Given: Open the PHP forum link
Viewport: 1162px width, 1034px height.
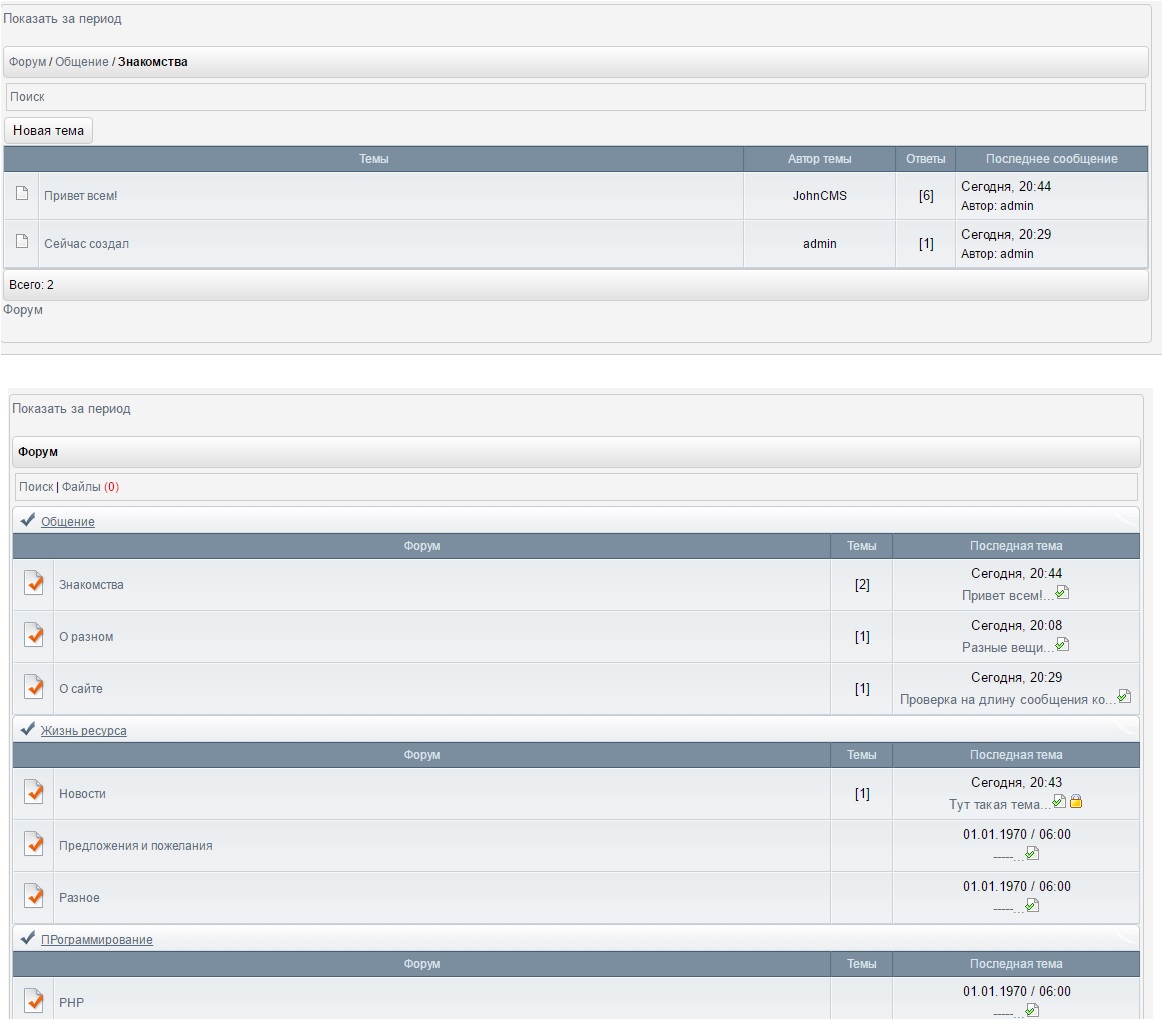Looking at the screenshot, I should 71,1002.
